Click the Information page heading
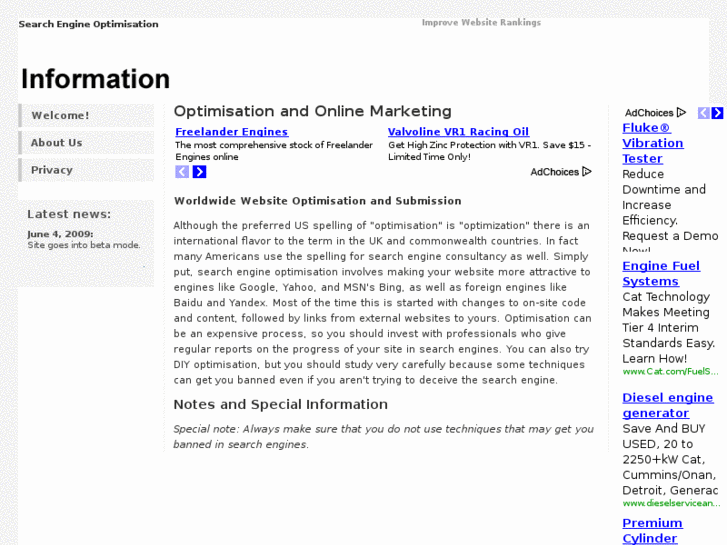This screenshot has width=727, height=545. click(x=96, y=79)
